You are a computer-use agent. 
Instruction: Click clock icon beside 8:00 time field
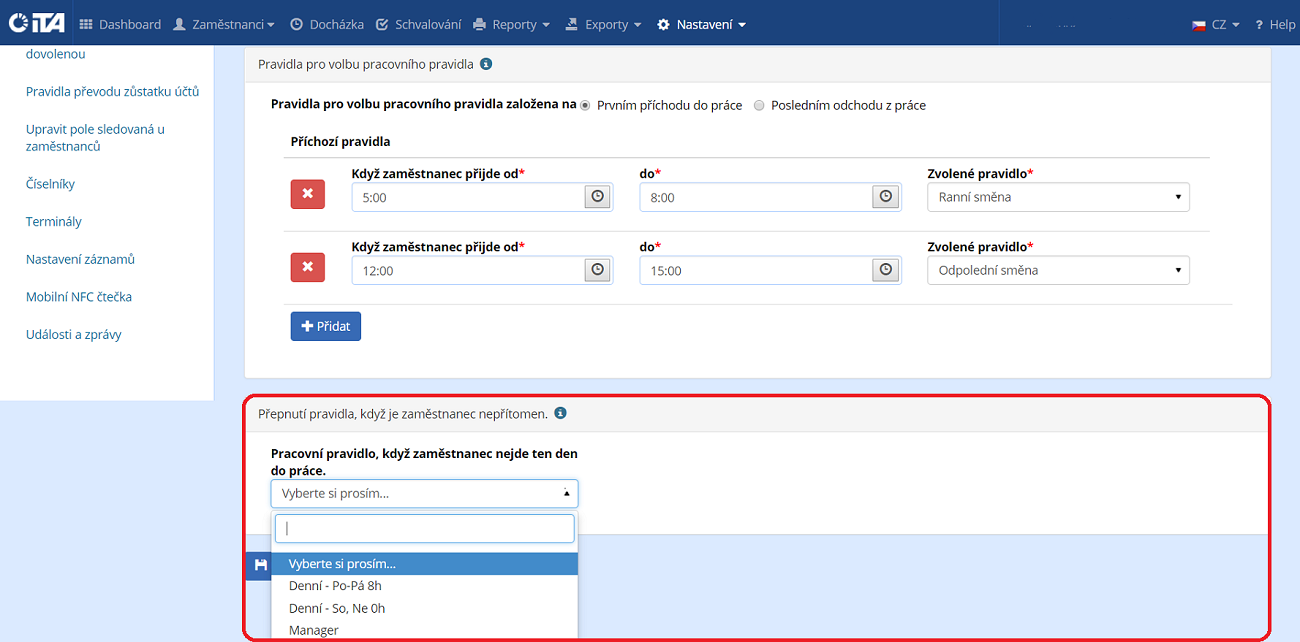pyautogui.click(x=885, y=197)
